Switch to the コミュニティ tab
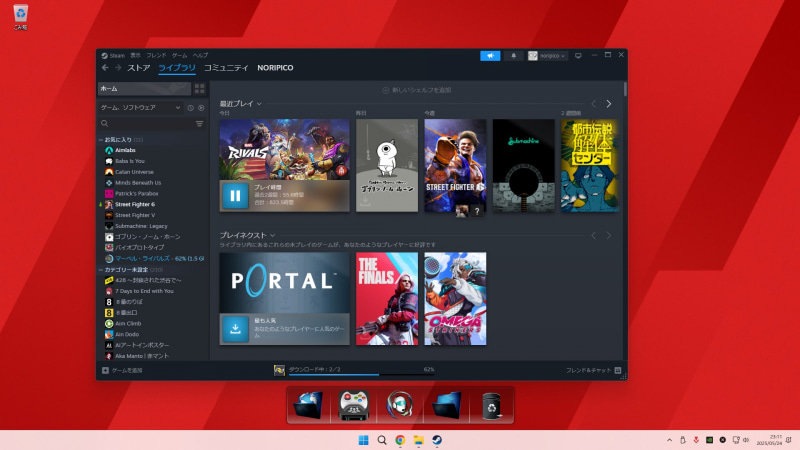Screen dimensions: 800x450 [226, 68]
